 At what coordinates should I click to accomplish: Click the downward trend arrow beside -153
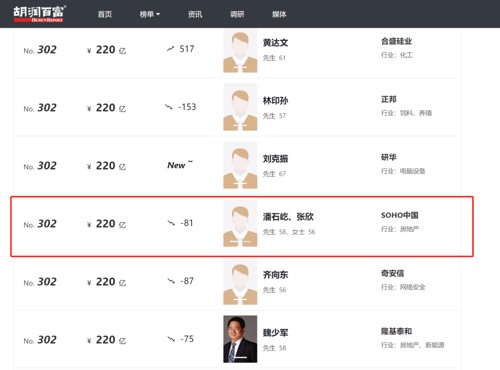tap(169, 107)
